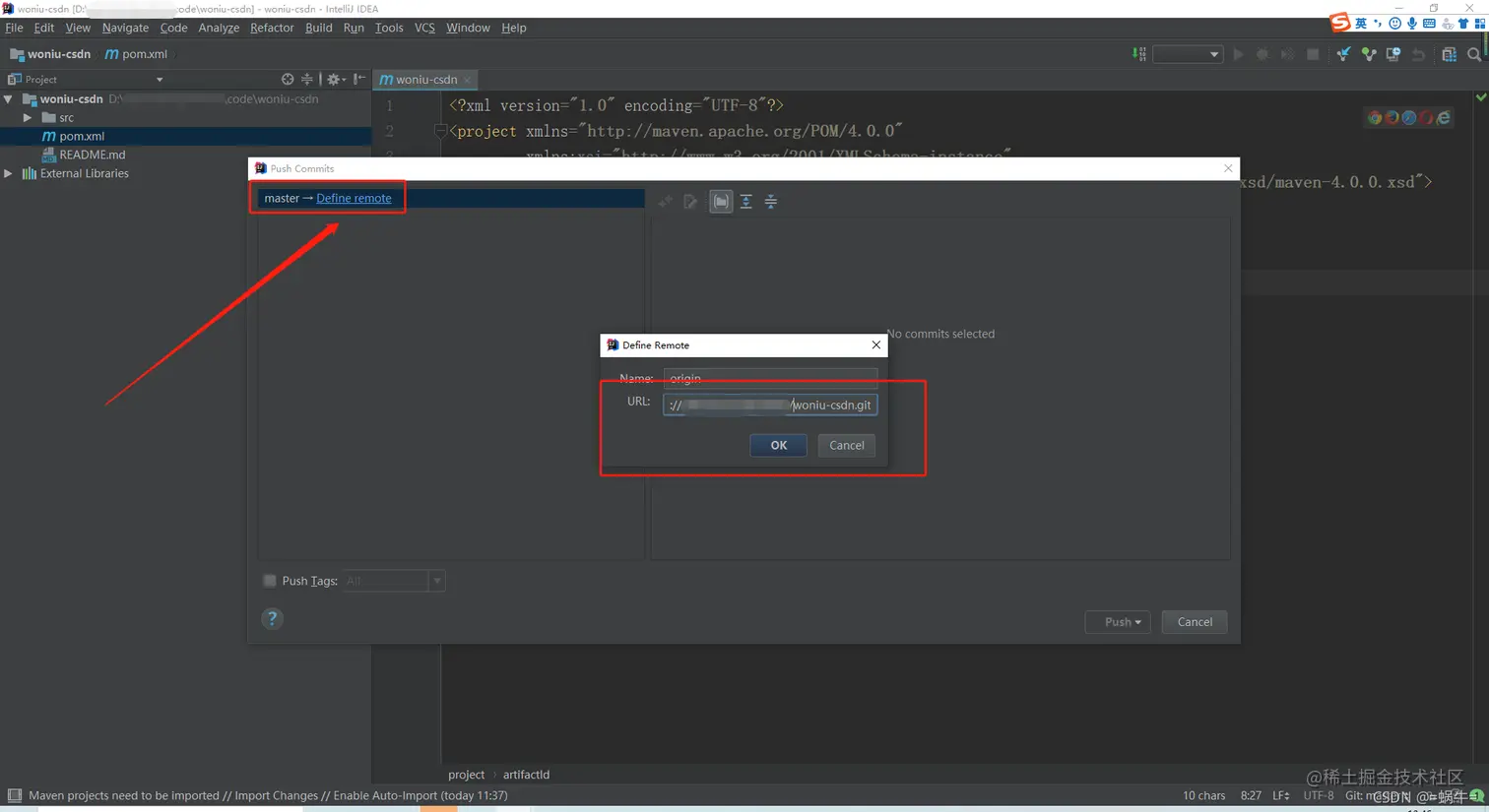Image resolution: width=1489 pixels, height=812 pixels.
Task: Click the remote URL input field
Action: (x=770, y=405)
